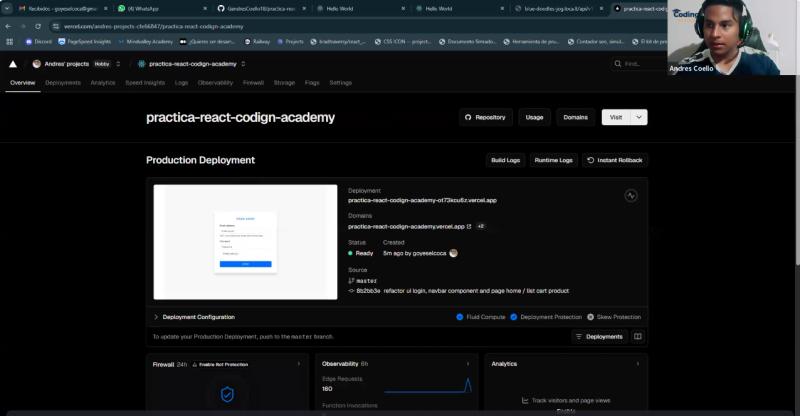Image resolution: width=800 pixels, height=416 pixels.
Task: Switch to the WhatsApp browser tab
Action: [x=161, y=9]
